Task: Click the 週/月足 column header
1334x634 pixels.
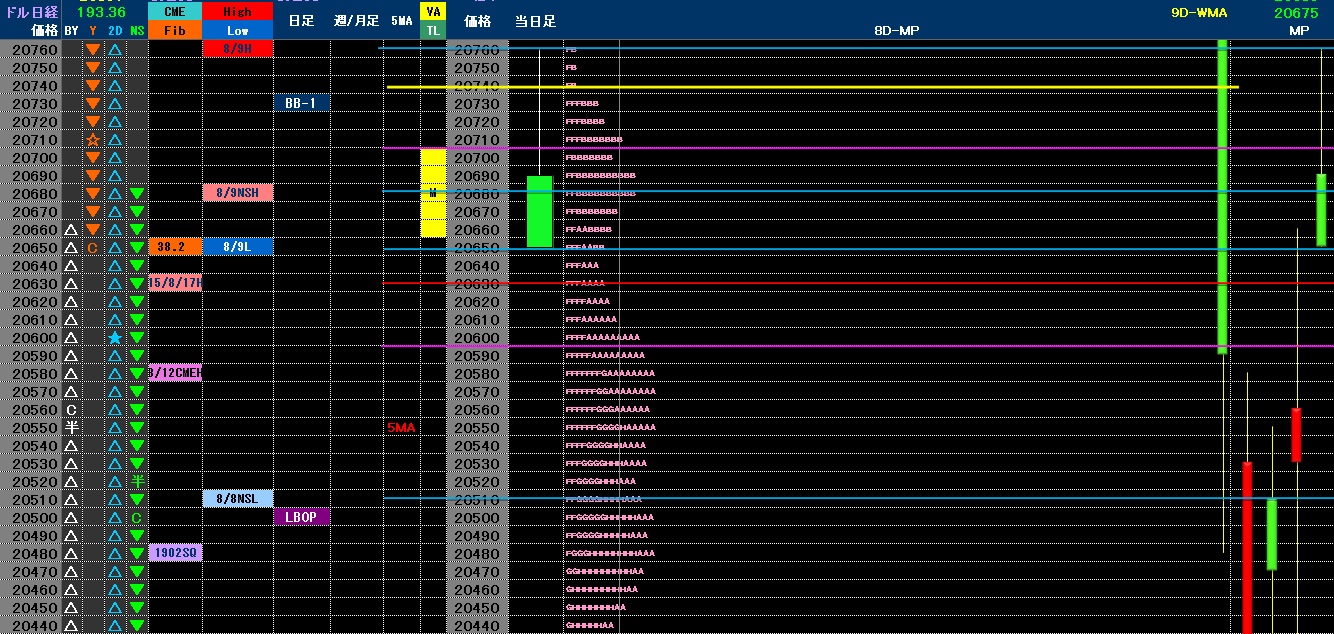Action: [x=356, y=21]
